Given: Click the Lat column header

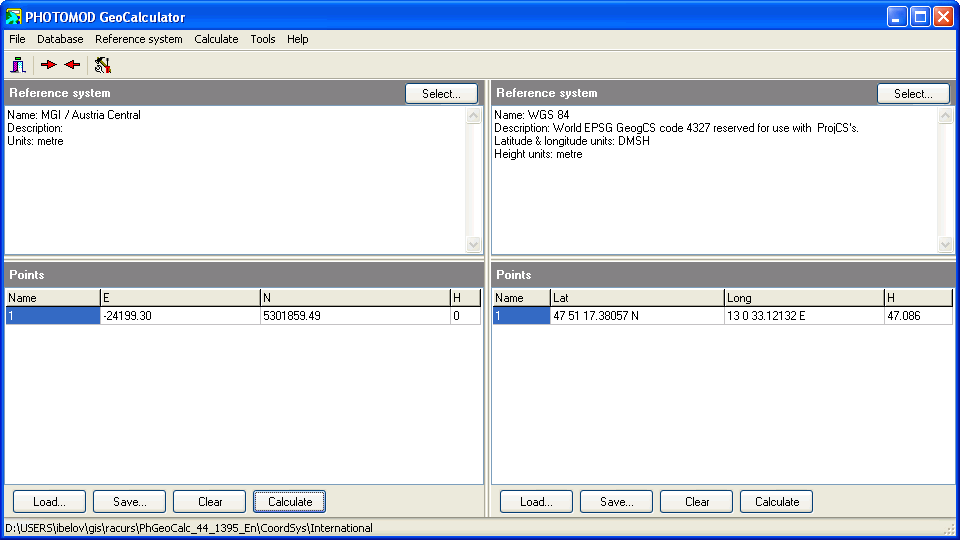Looking at the screenshot, I should click(637, 298).
